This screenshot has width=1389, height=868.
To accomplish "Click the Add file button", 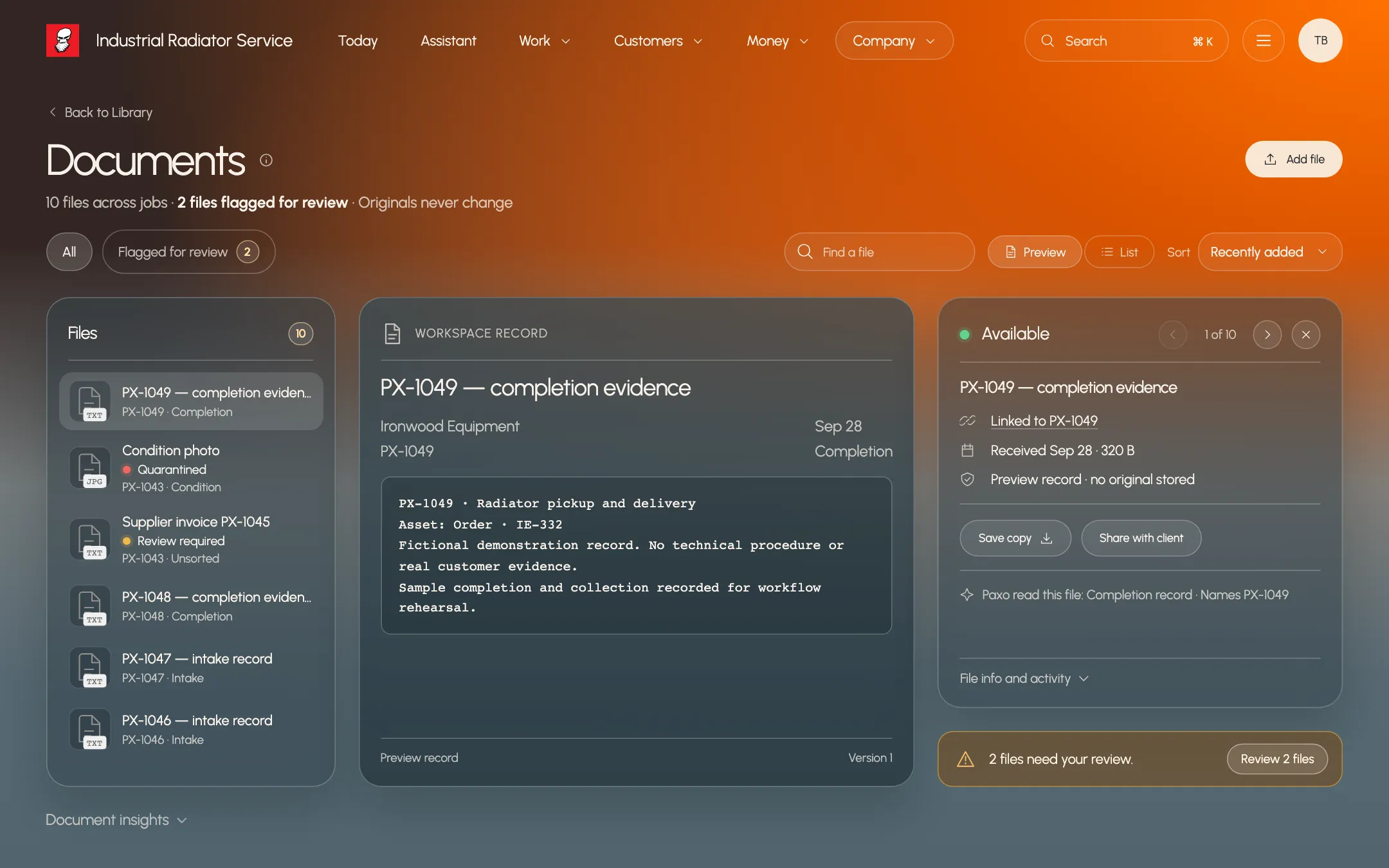I will (1293, 159).
